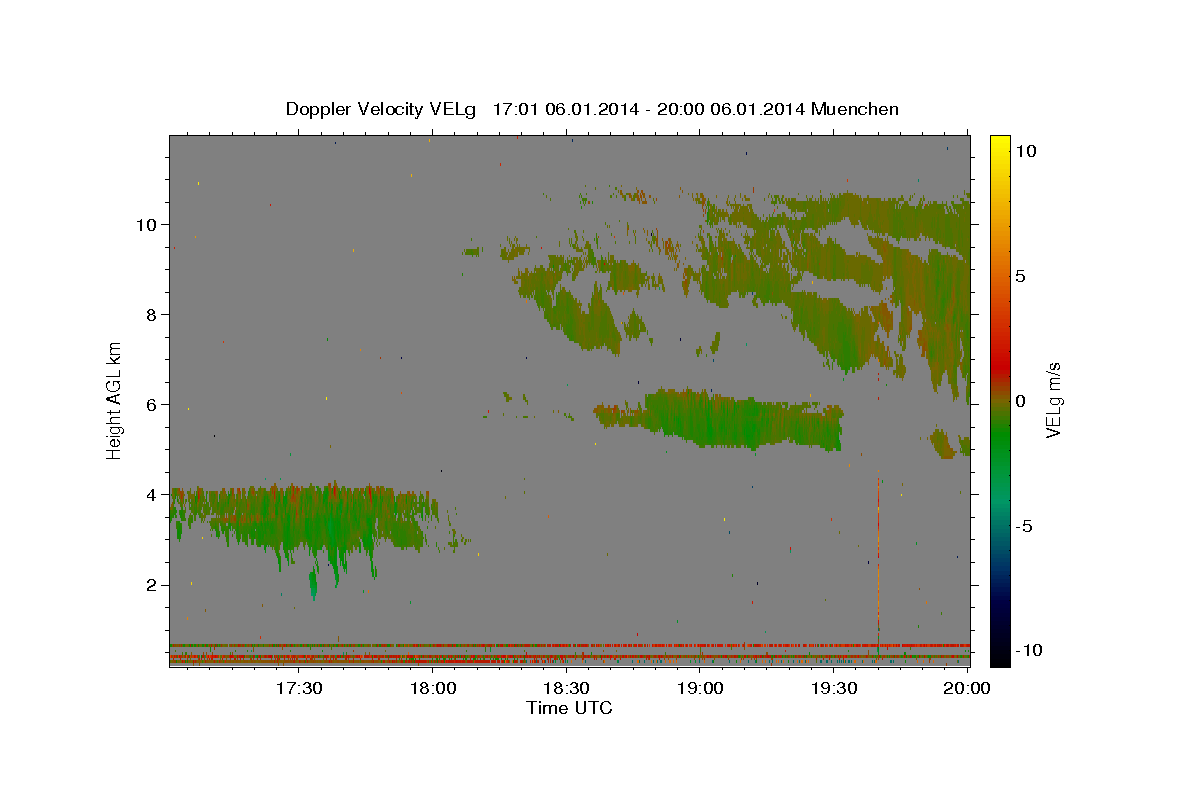Click the colorbar value -5 label
The height and width of the screenshot is (800, 1200).
click(1024, 526)
